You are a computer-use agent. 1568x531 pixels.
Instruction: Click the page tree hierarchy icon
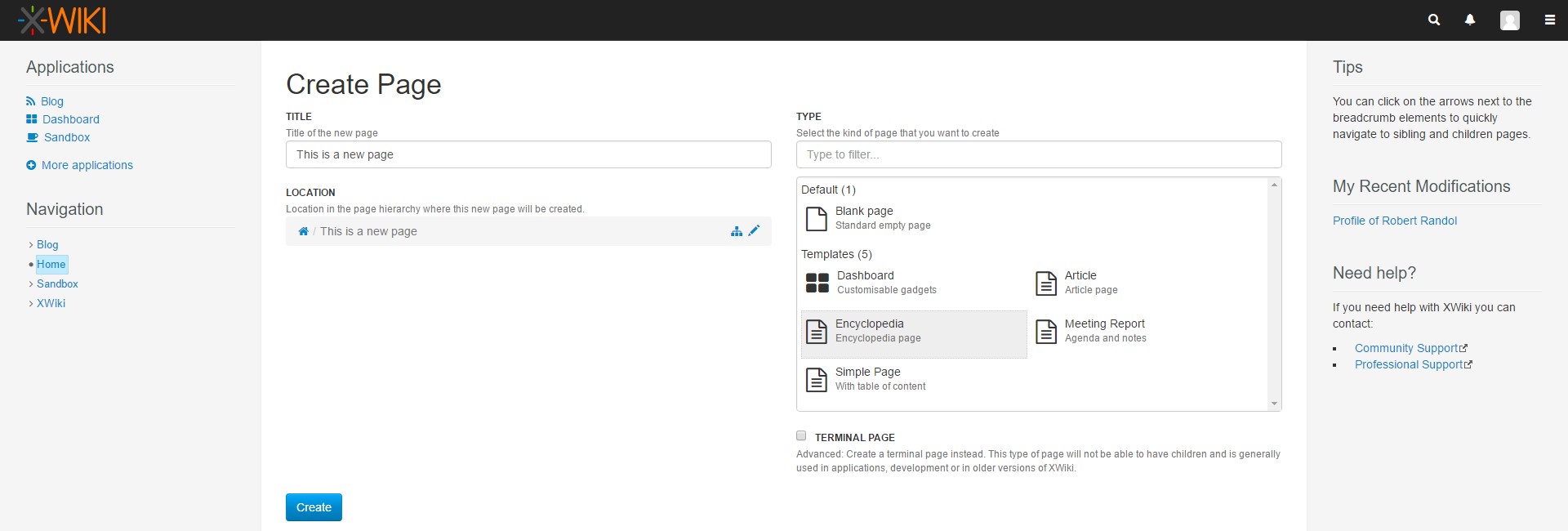[x=737, y=231]
